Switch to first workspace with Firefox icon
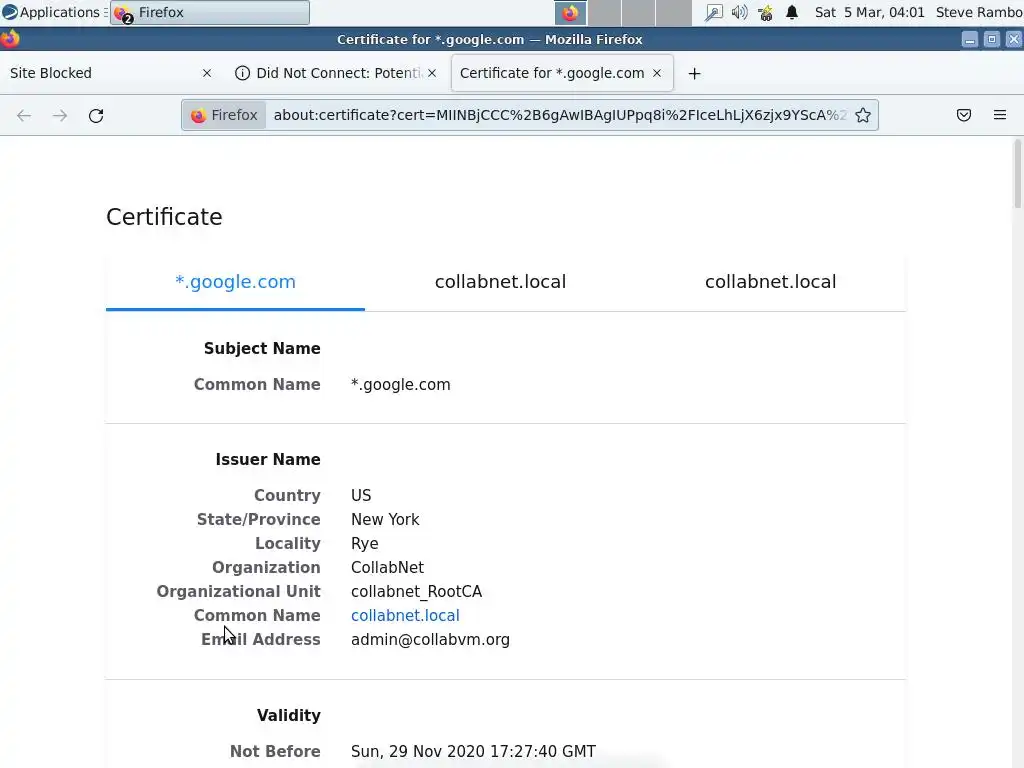The height and width of the screenshot is (768, 1024). click(571, 13)
